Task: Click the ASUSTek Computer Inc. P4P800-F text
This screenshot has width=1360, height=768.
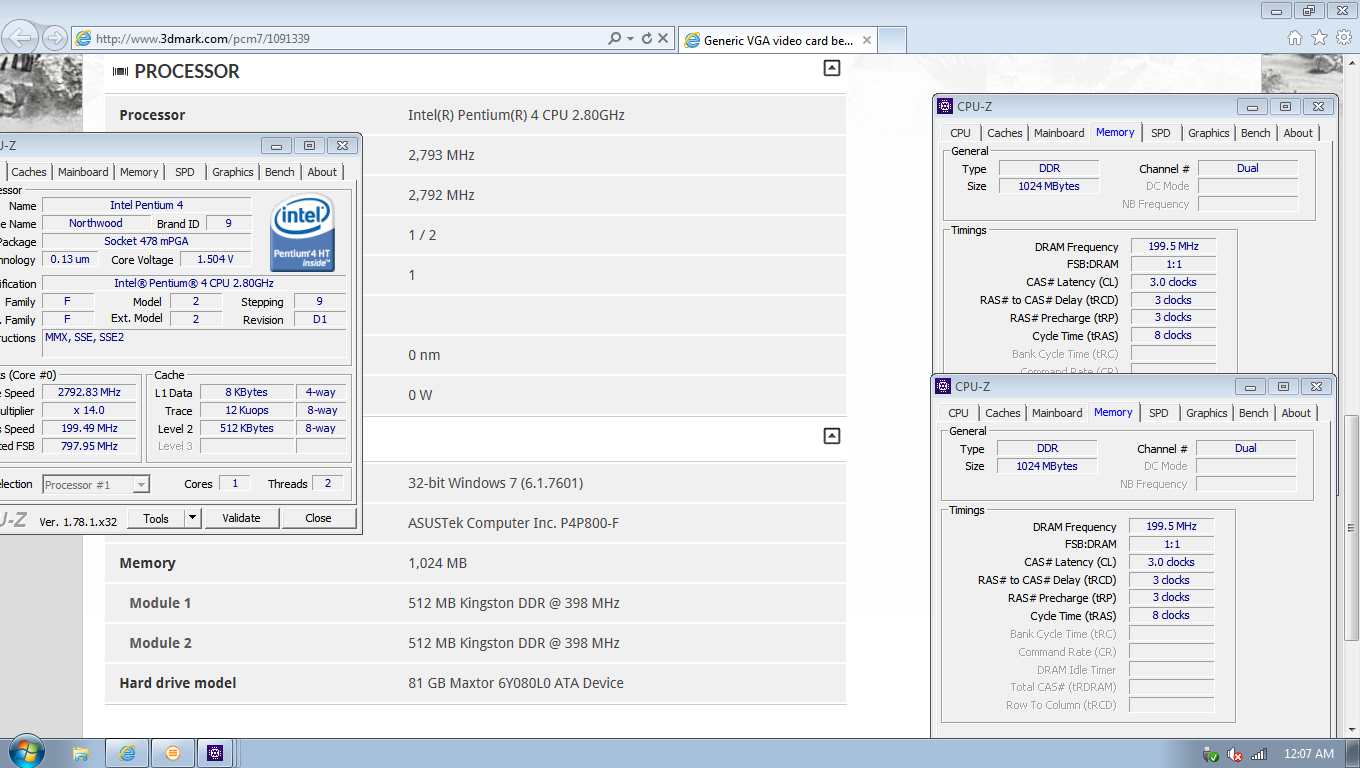Action: click(x=514, y=523)
